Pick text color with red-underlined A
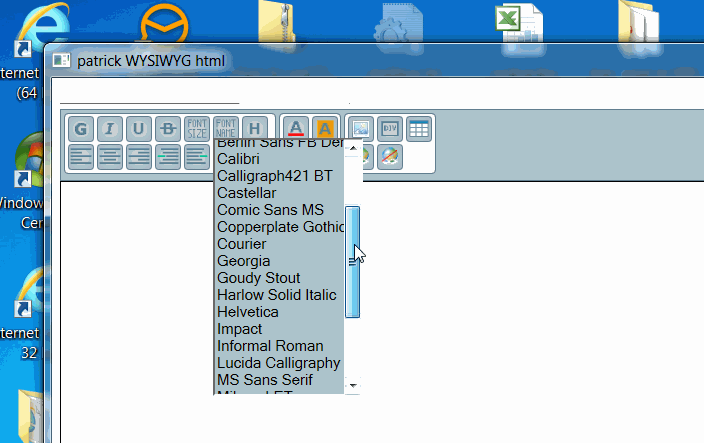 coord(295,129)
